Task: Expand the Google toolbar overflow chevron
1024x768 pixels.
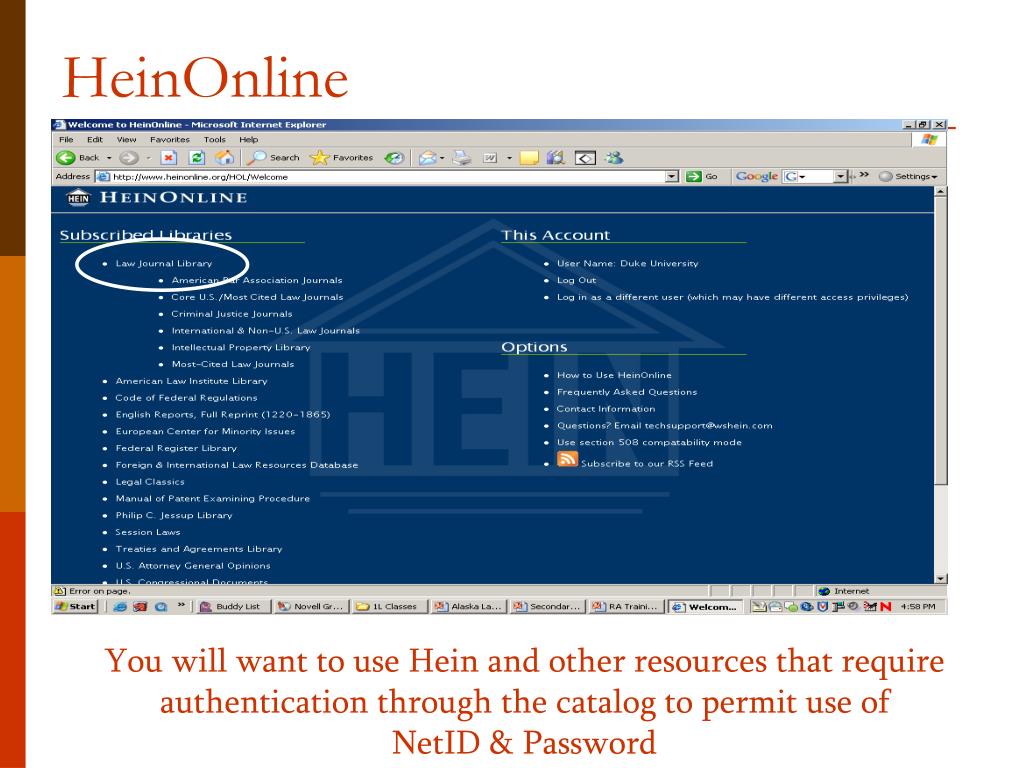Action: (x=864, y=175)
